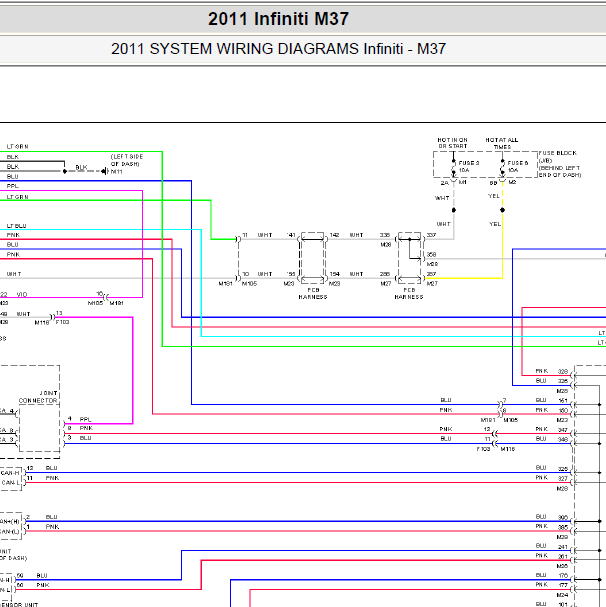Click pin number "328" on PNK wire

(x=563, y=371)
